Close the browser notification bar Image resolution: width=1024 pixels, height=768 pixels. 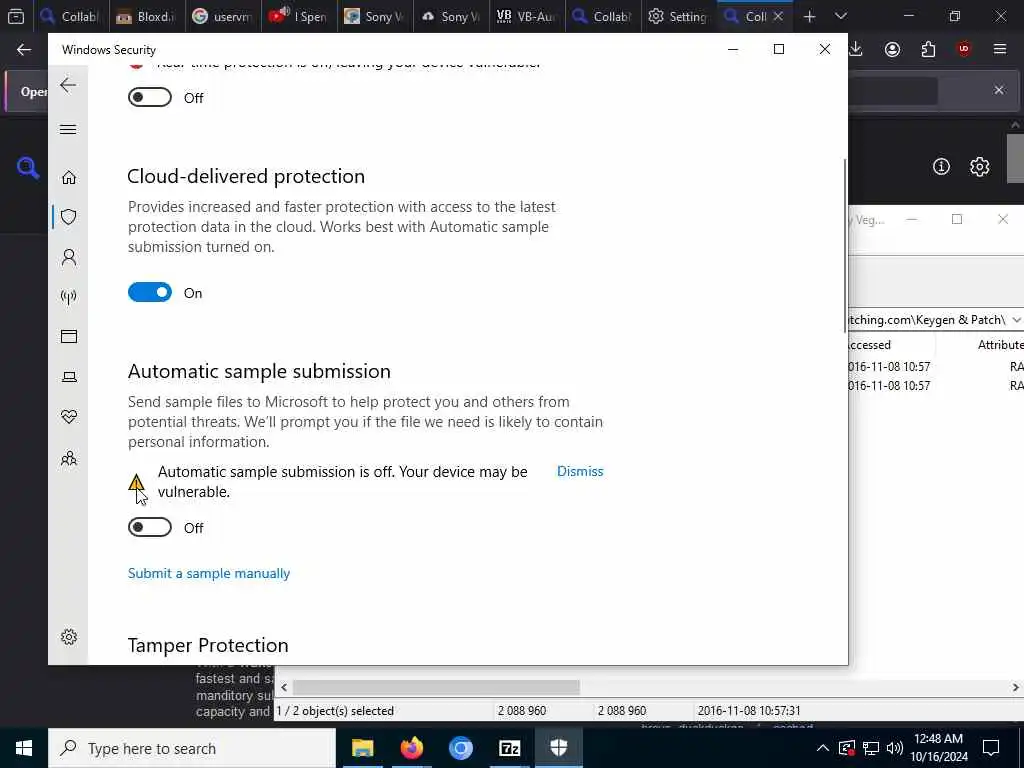(x=999, y=90)
